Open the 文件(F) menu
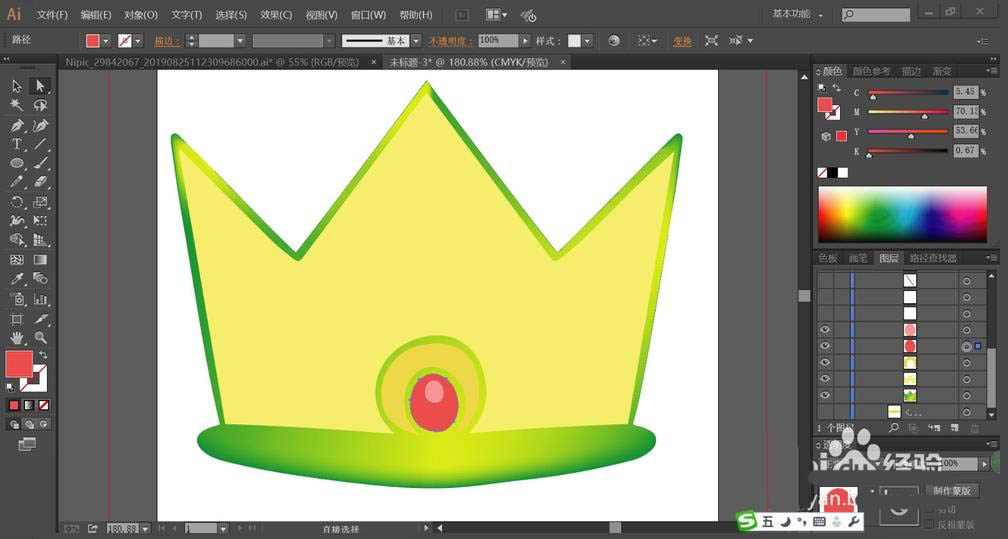 pyautogui.click(x=51, y=14)
